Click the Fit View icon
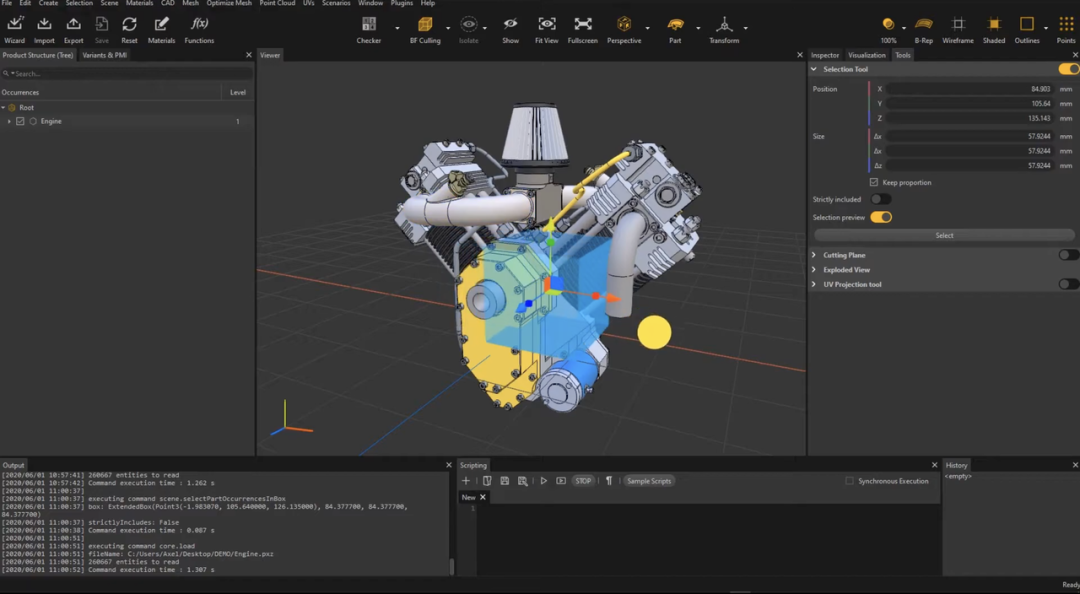 click(547, 25)
